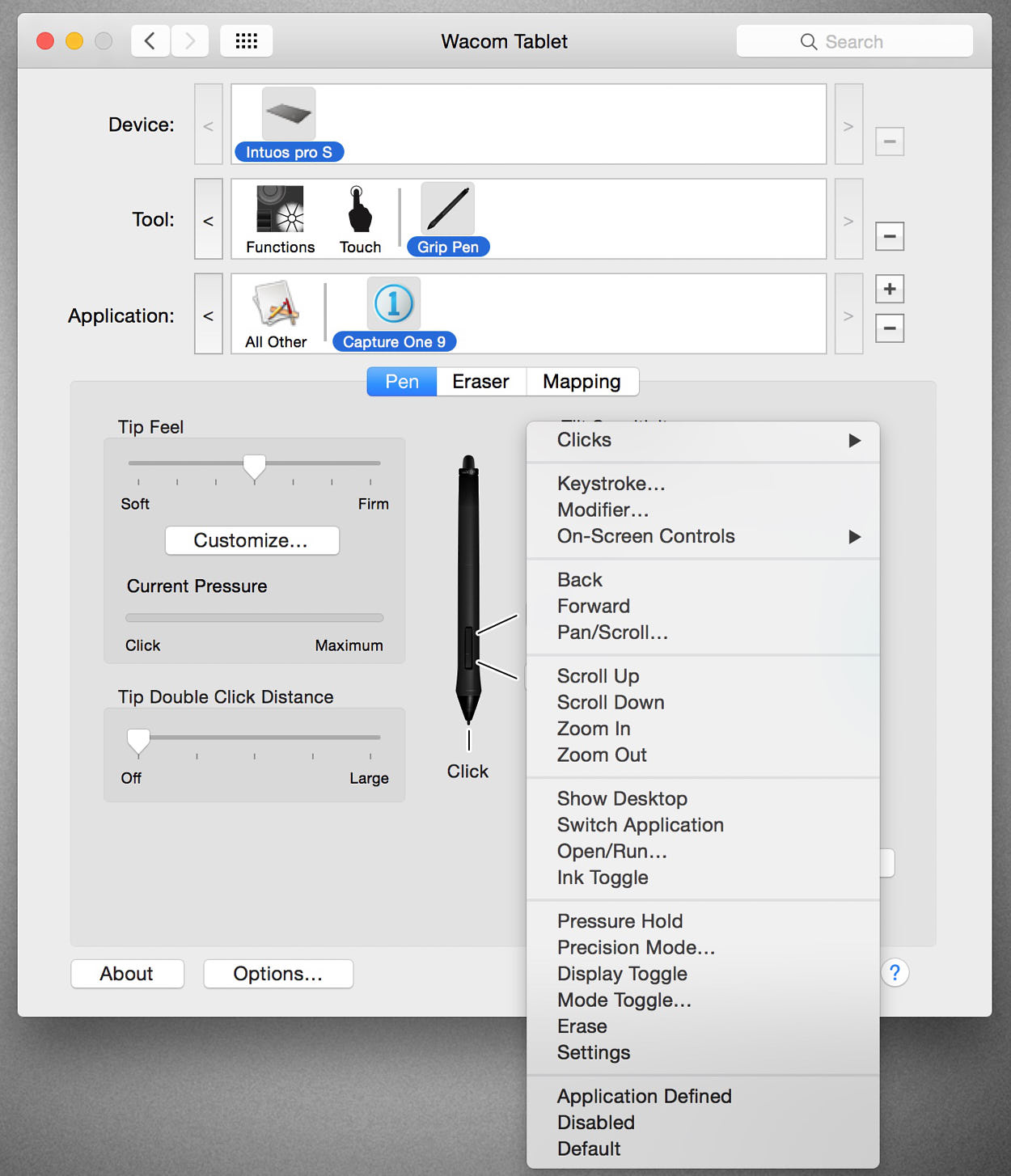
Task: Open the About dialog
Action: pyautogui.click(x=127, y=974)
